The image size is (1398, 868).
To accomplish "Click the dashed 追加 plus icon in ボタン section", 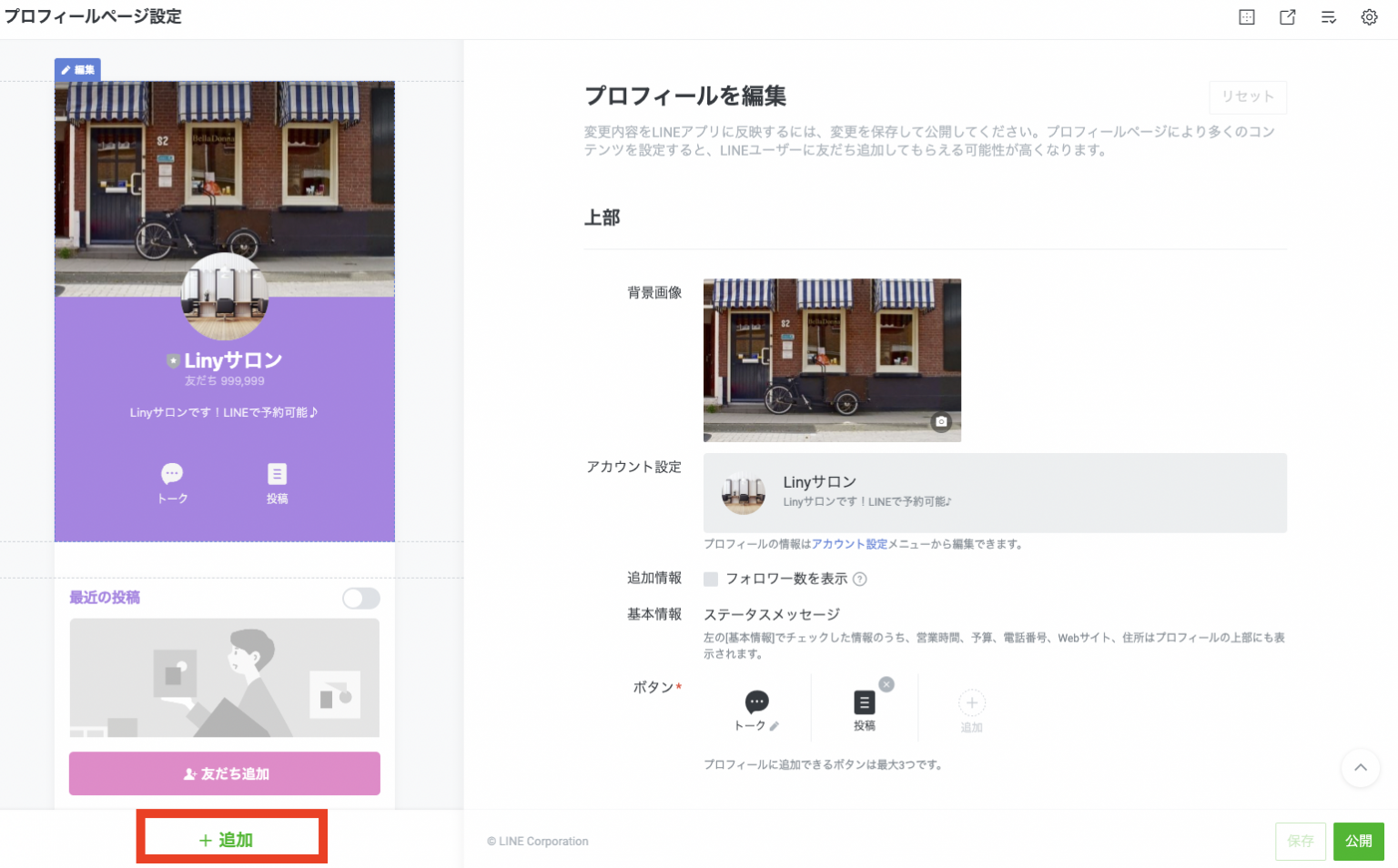I will click(972, 703).
